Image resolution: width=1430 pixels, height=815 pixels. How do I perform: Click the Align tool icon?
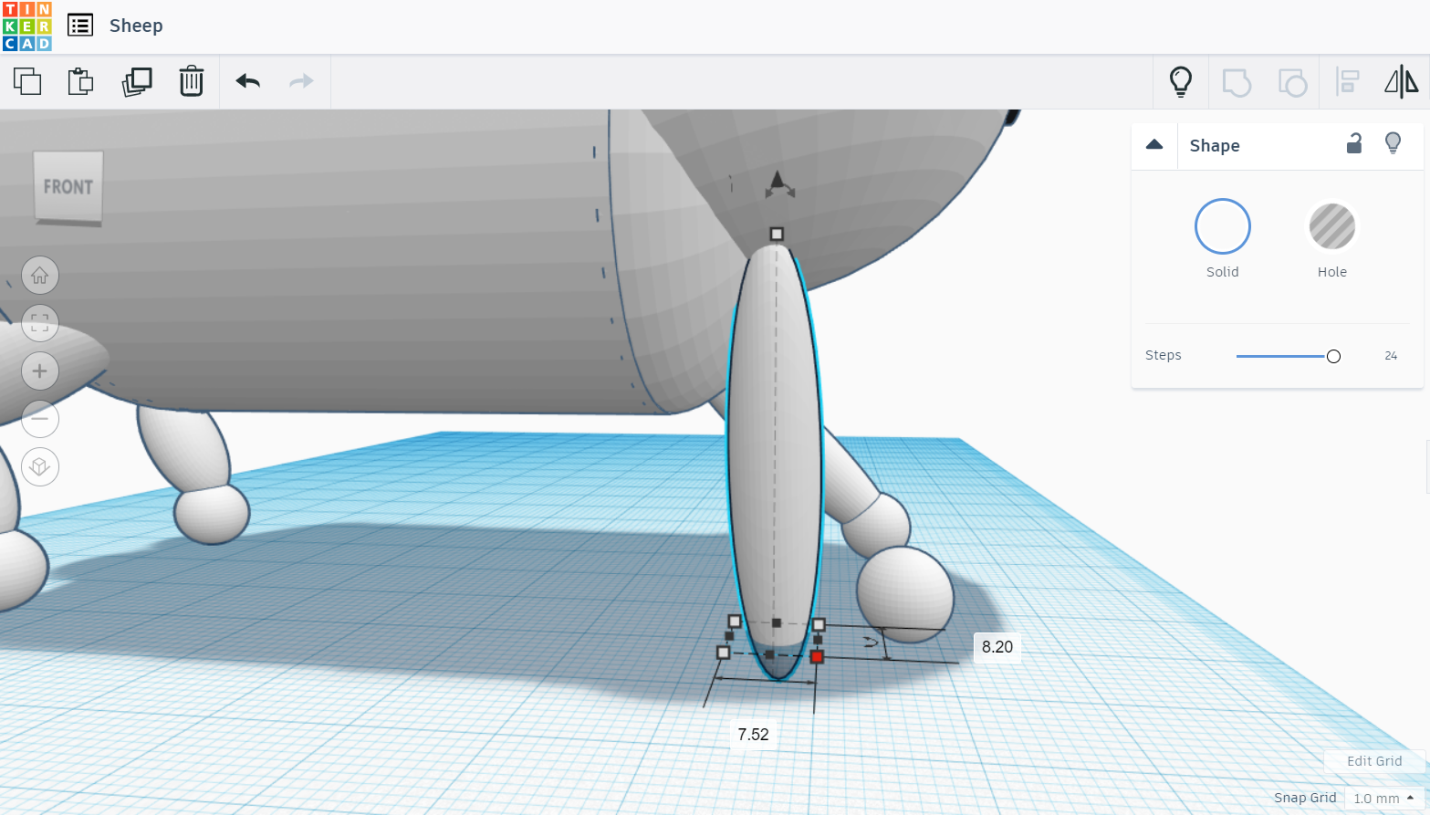1347,82
